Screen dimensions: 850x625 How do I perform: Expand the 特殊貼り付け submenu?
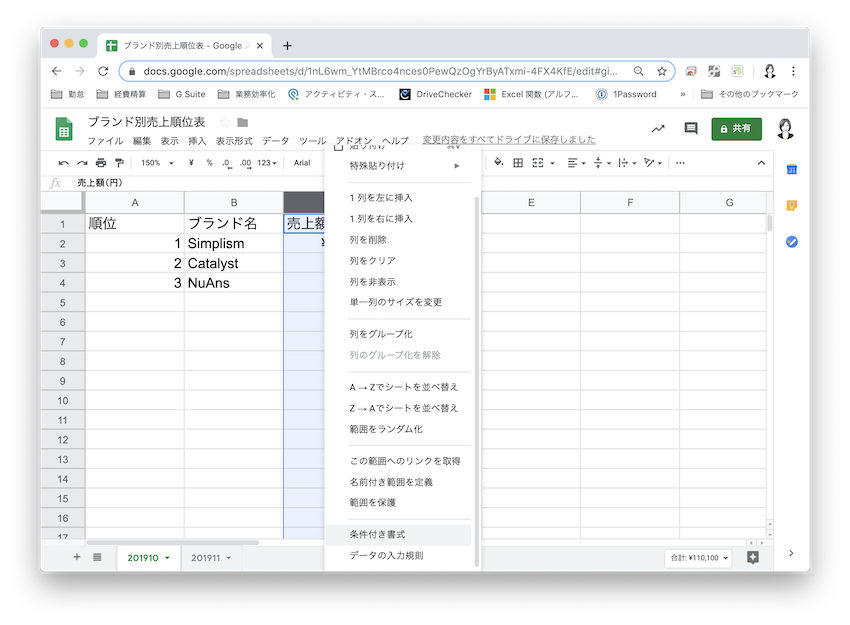pos(400,165)
